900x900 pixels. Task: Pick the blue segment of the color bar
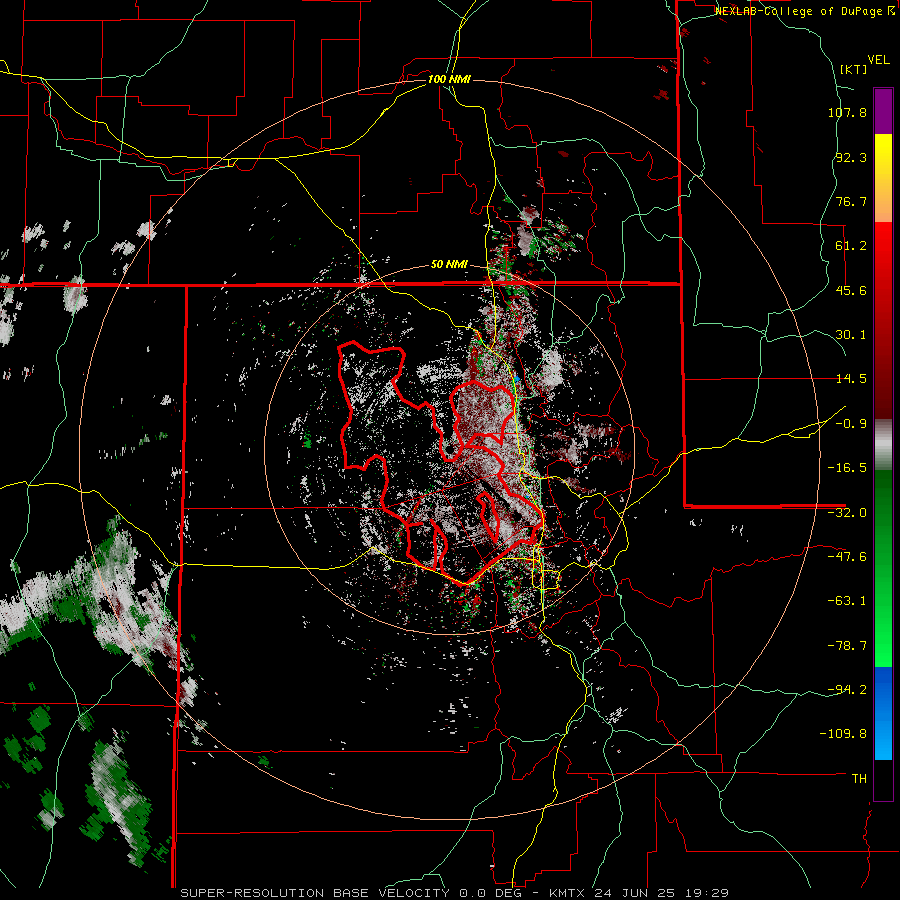883,713
